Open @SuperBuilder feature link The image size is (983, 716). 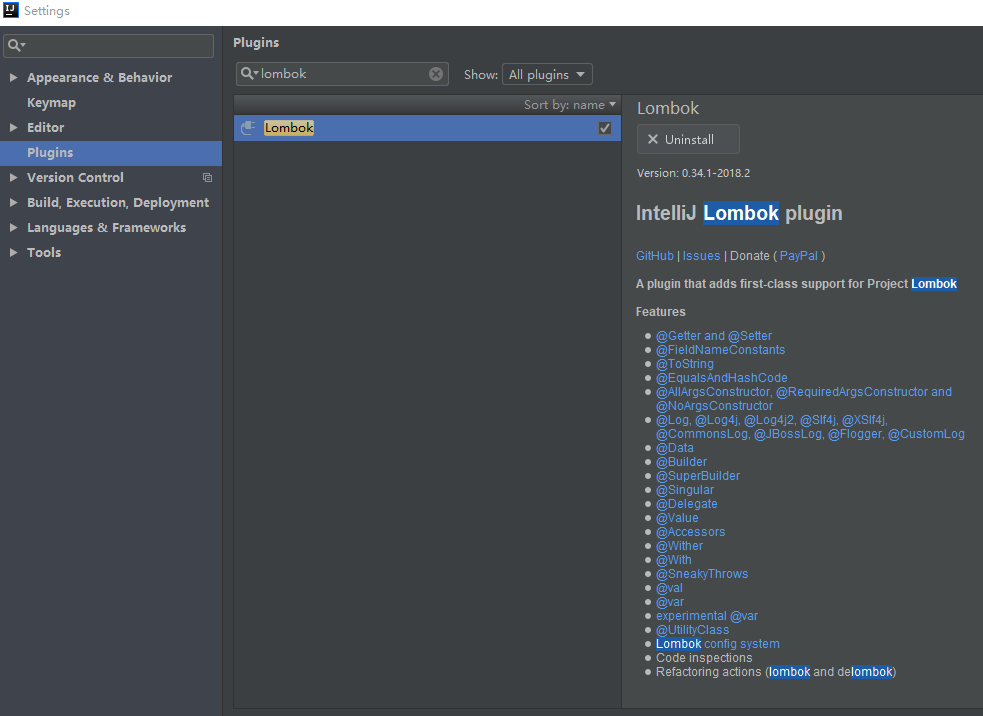click(698, 476)
